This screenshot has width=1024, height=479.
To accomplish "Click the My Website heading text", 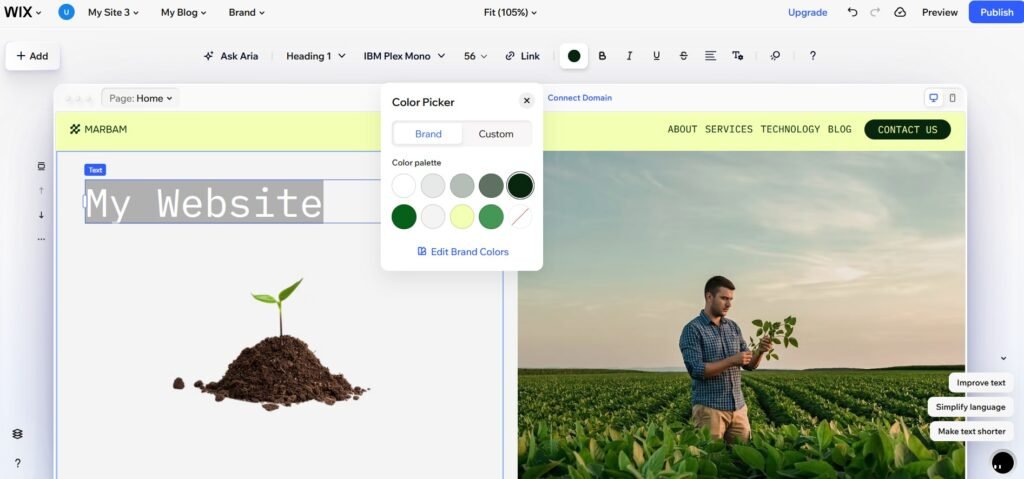I will pos(204,202).
